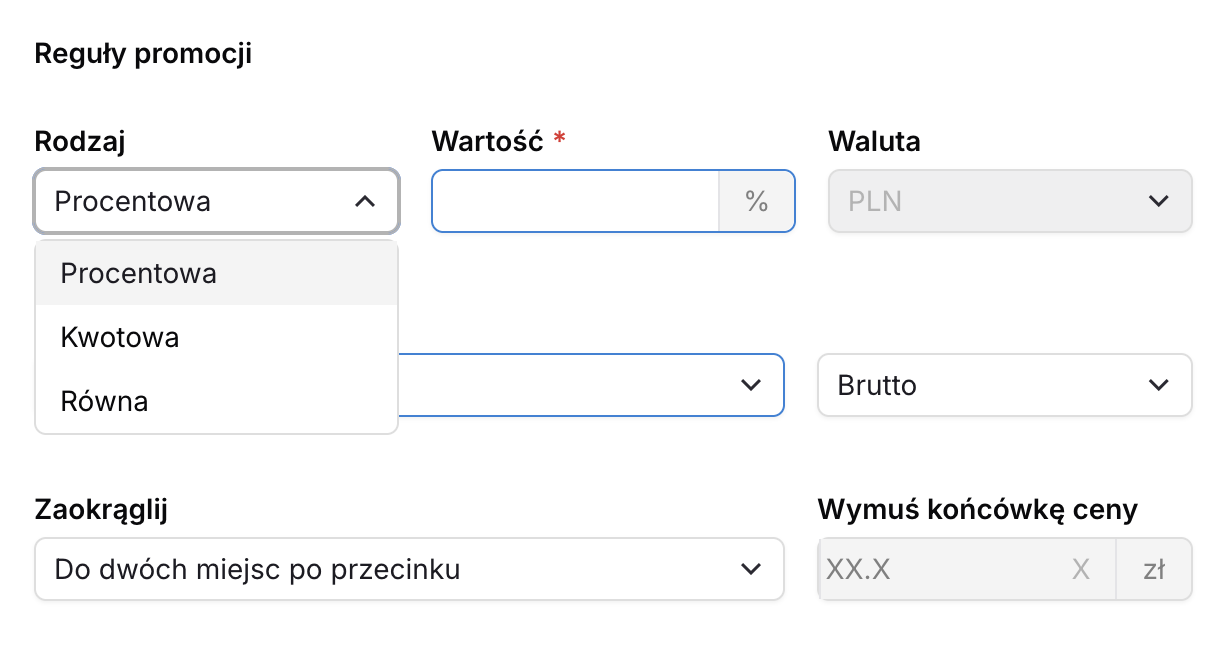Focus the Wartość input field

pyautogui.click(x=576, y=202)
